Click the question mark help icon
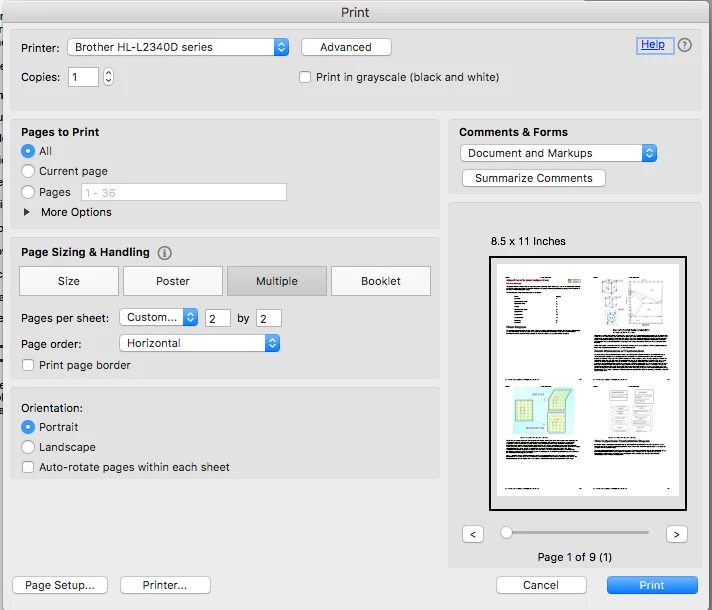 pyautogui.click(x=684, y=45)
